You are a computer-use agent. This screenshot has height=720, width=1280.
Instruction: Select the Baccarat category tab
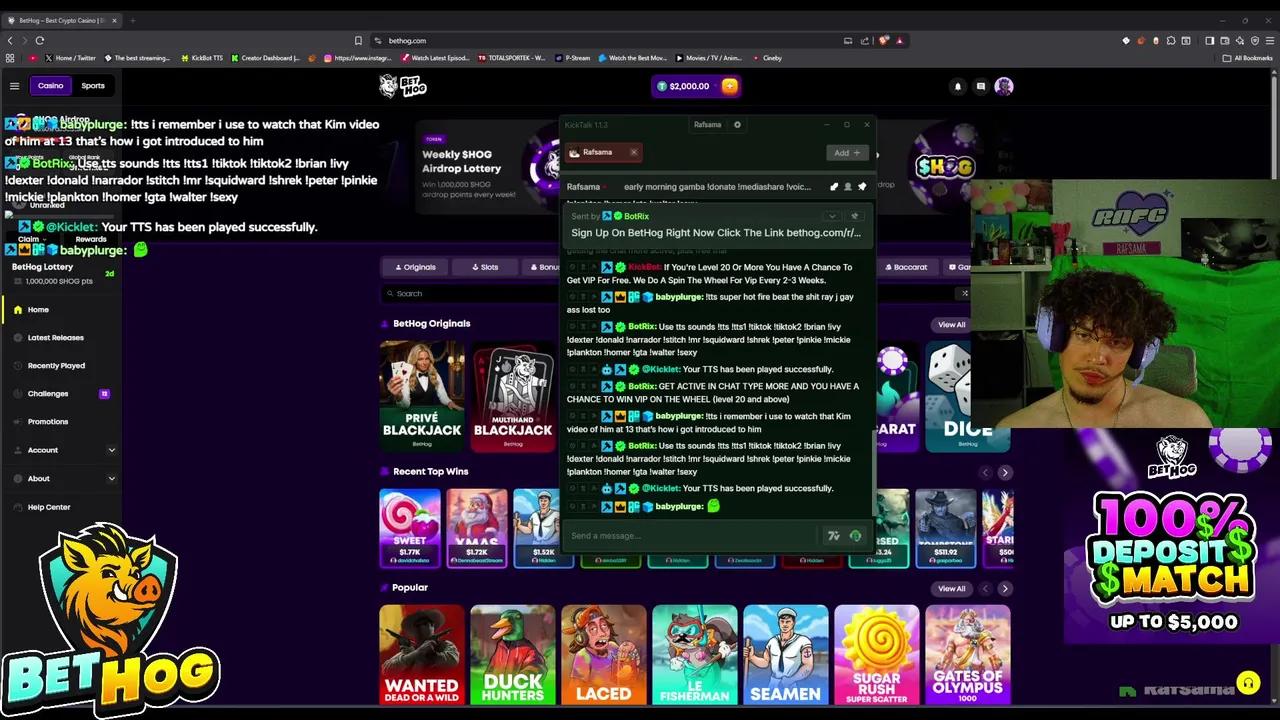coord(905,267)
